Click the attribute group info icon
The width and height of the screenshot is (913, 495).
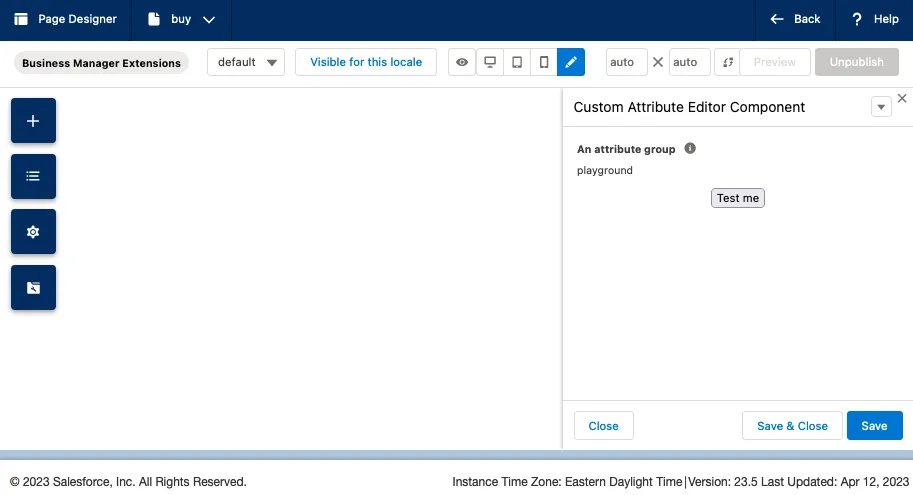tap(690, 149)
